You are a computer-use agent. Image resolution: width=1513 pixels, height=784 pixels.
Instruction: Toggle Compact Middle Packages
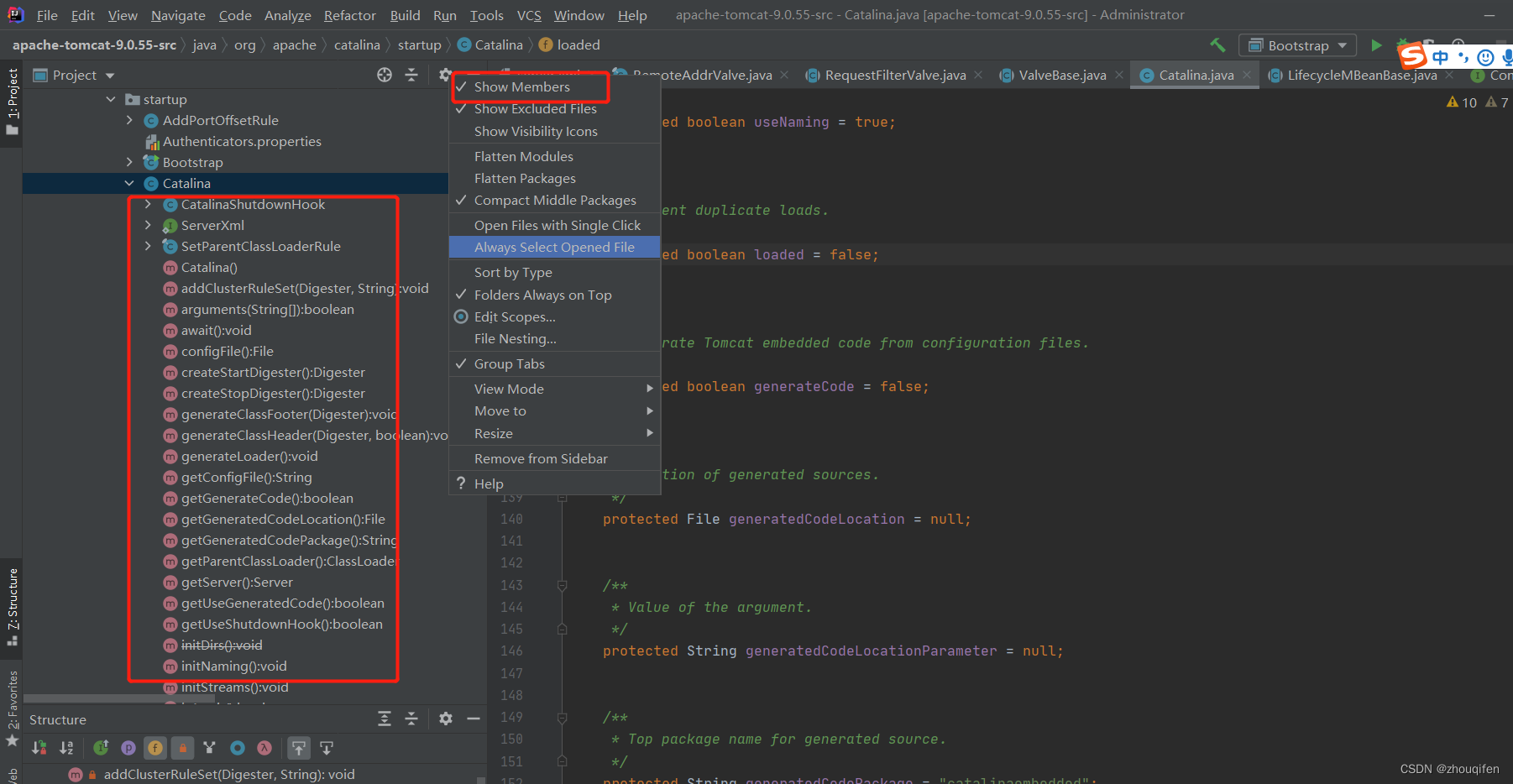555,200
